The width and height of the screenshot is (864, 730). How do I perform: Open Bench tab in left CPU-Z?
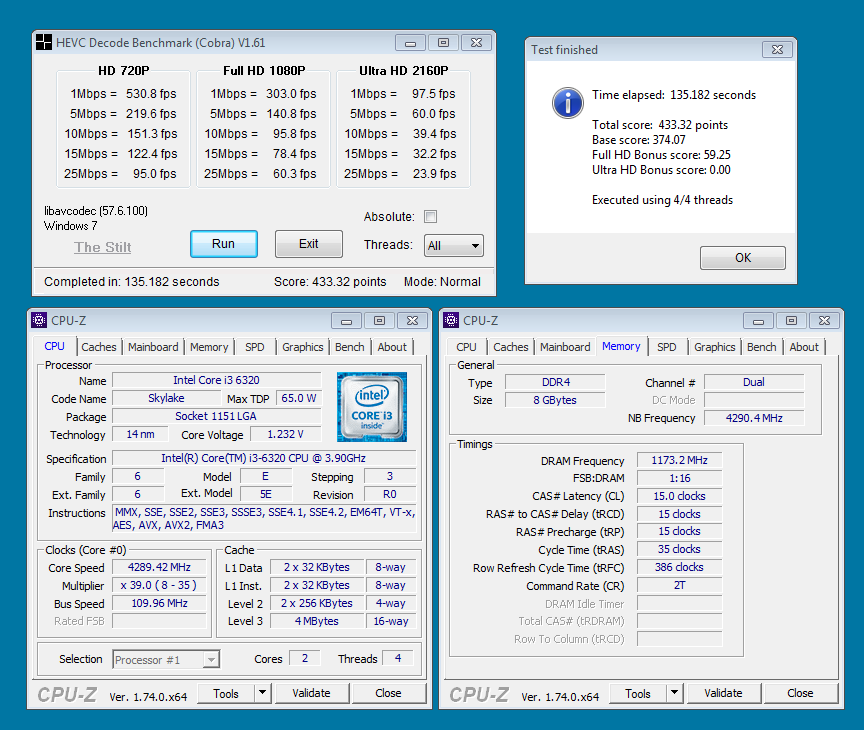[350, 347]
